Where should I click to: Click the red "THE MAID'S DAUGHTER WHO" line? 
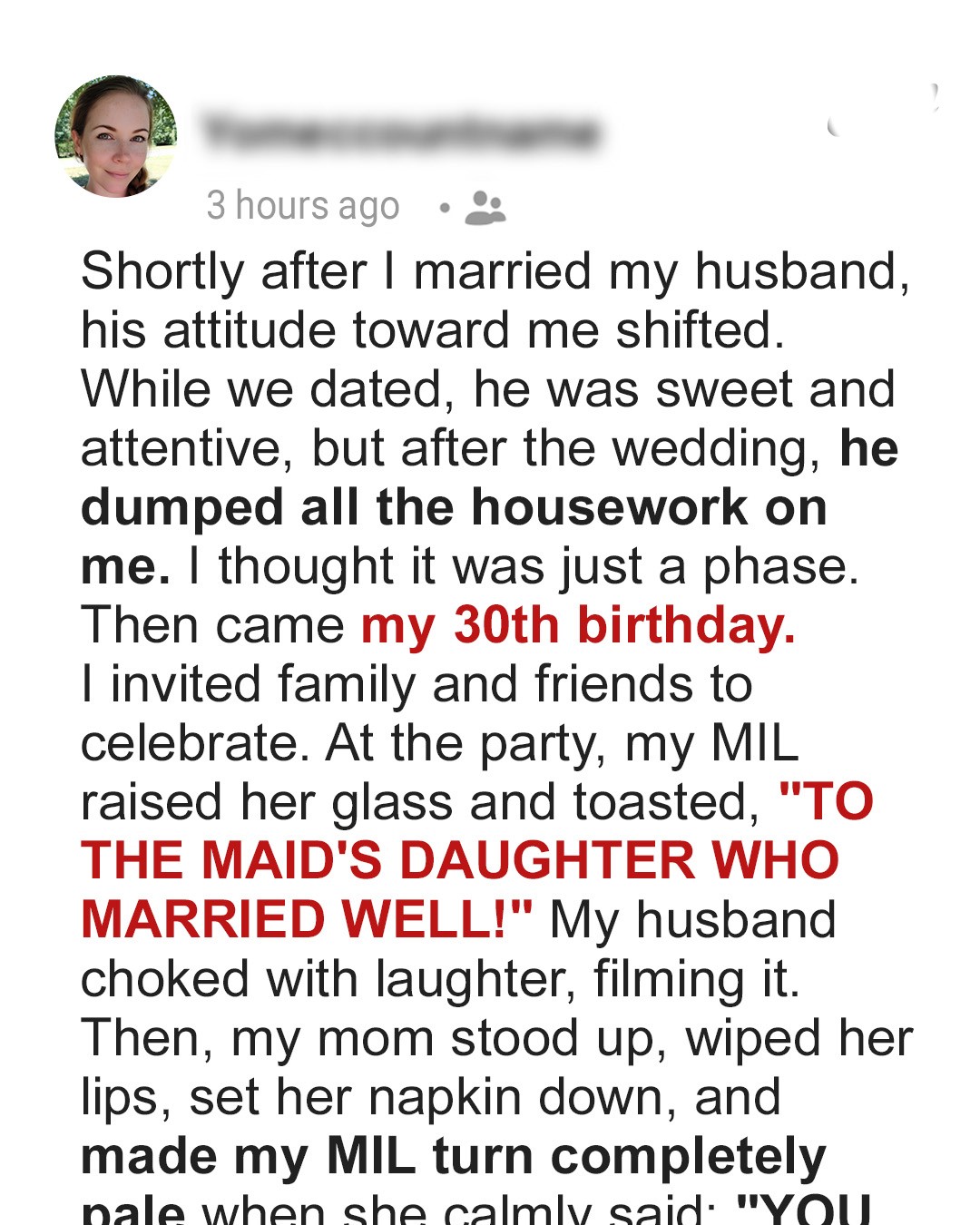tap(460, 860)
